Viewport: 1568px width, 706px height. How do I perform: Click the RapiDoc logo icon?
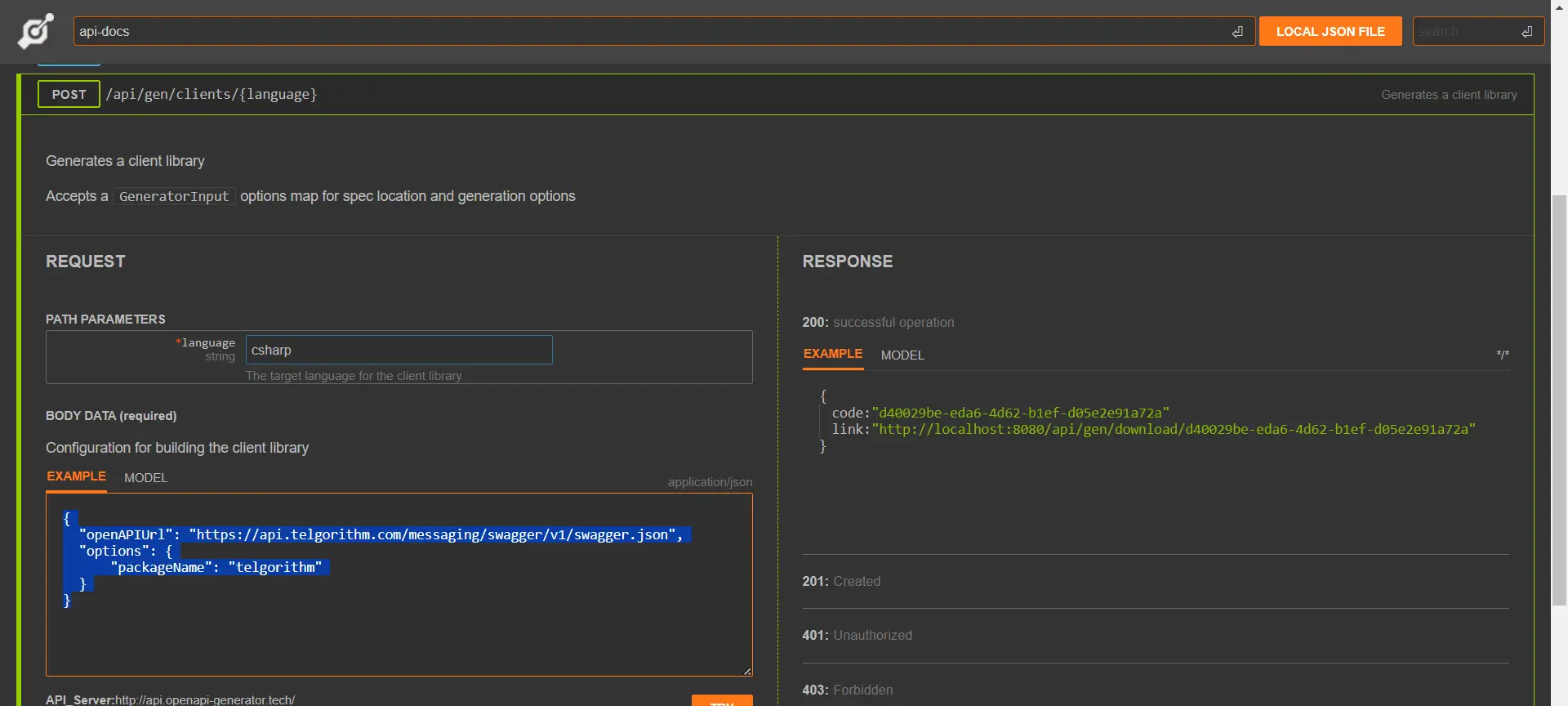tap(35, 31)
